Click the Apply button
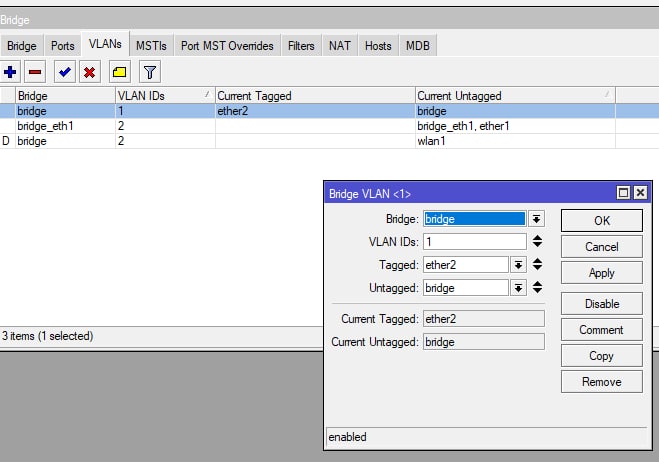 pyautogui.click(x=601, y=273)
